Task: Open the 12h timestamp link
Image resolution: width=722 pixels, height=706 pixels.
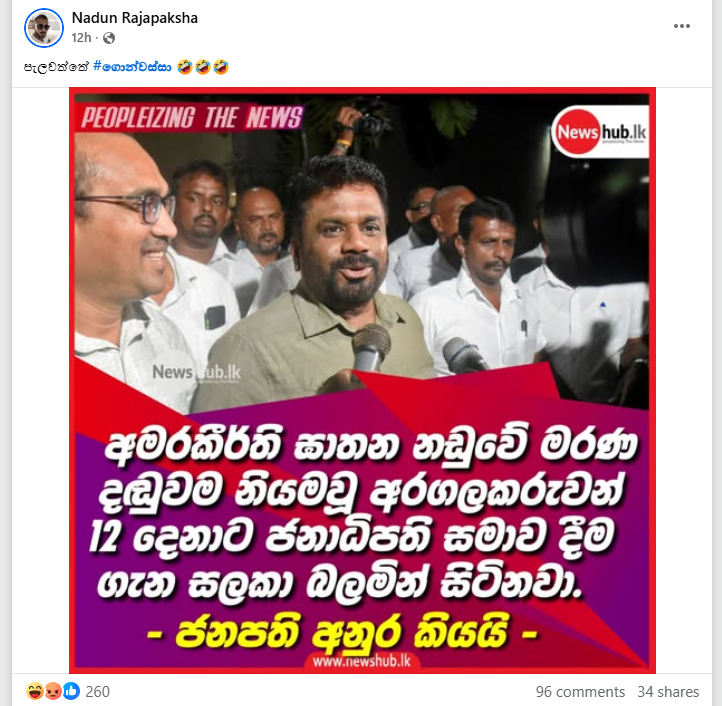Action: tap(81, 38)
